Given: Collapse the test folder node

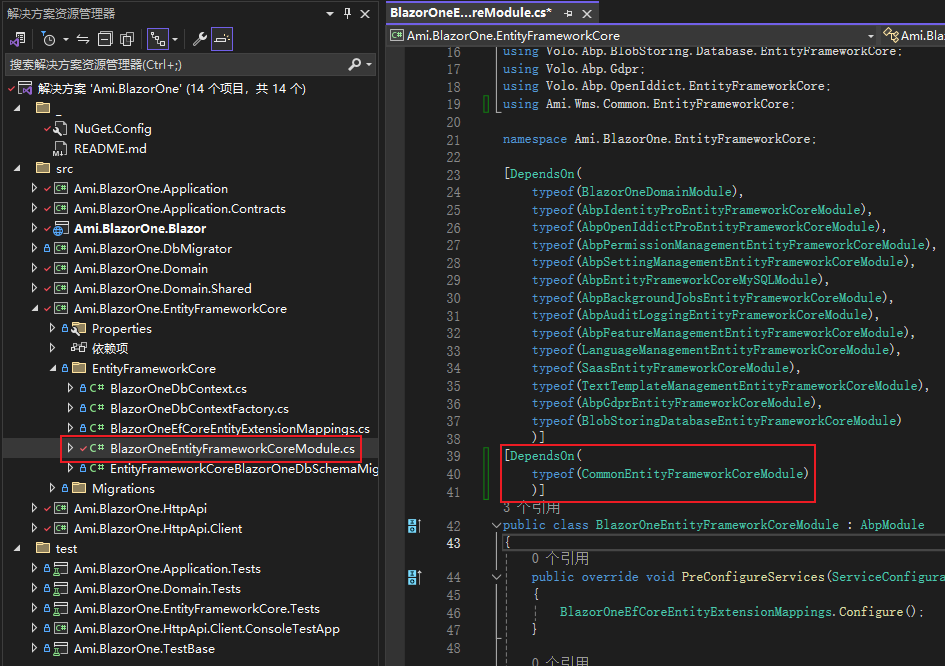Looking at the screenshot, I should point(17,548).
